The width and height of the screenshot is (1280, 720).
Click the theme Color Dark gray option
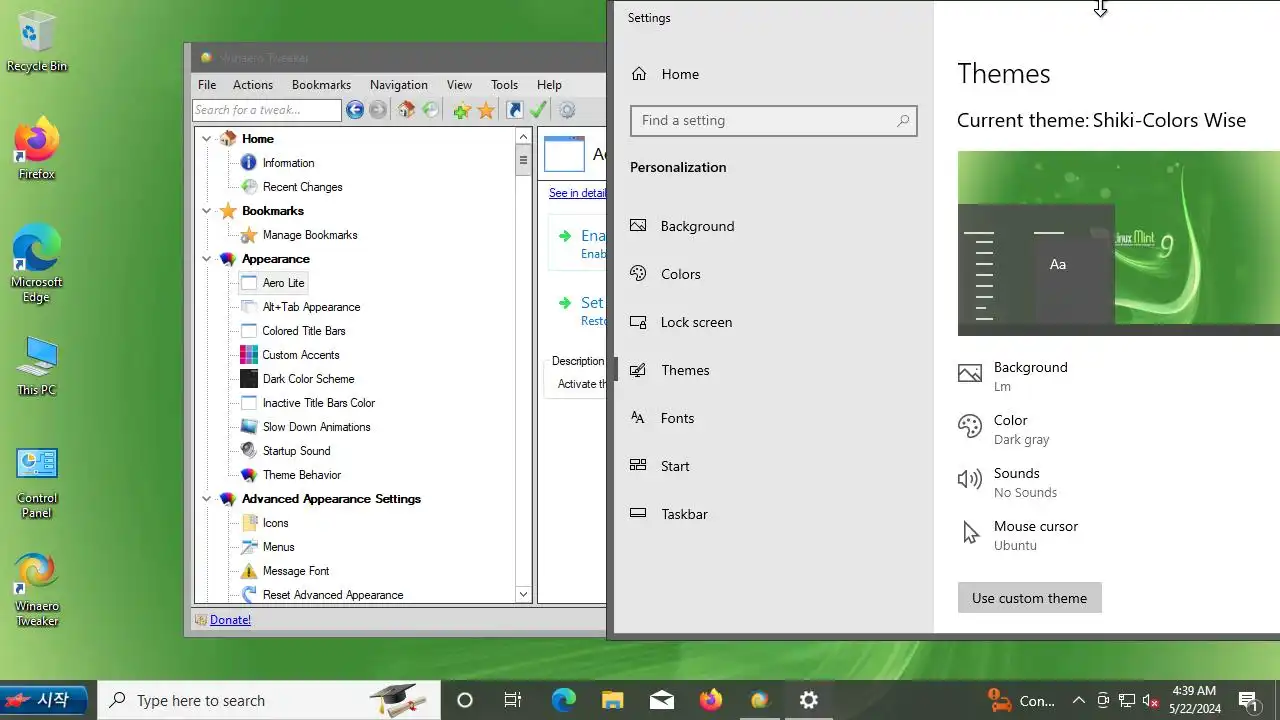(x=1004, y=429)
